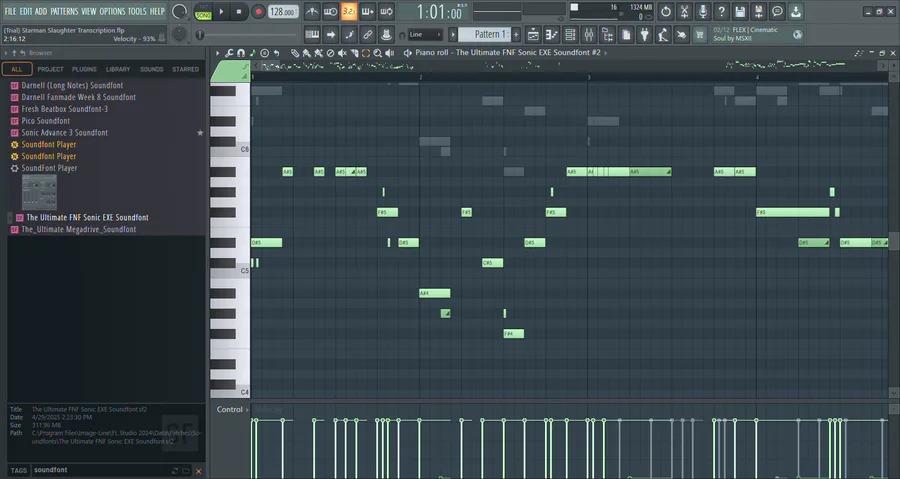The image size is (900, 479).
Task: Toggle the overdub recording icon
Action: tap(367, 11)
